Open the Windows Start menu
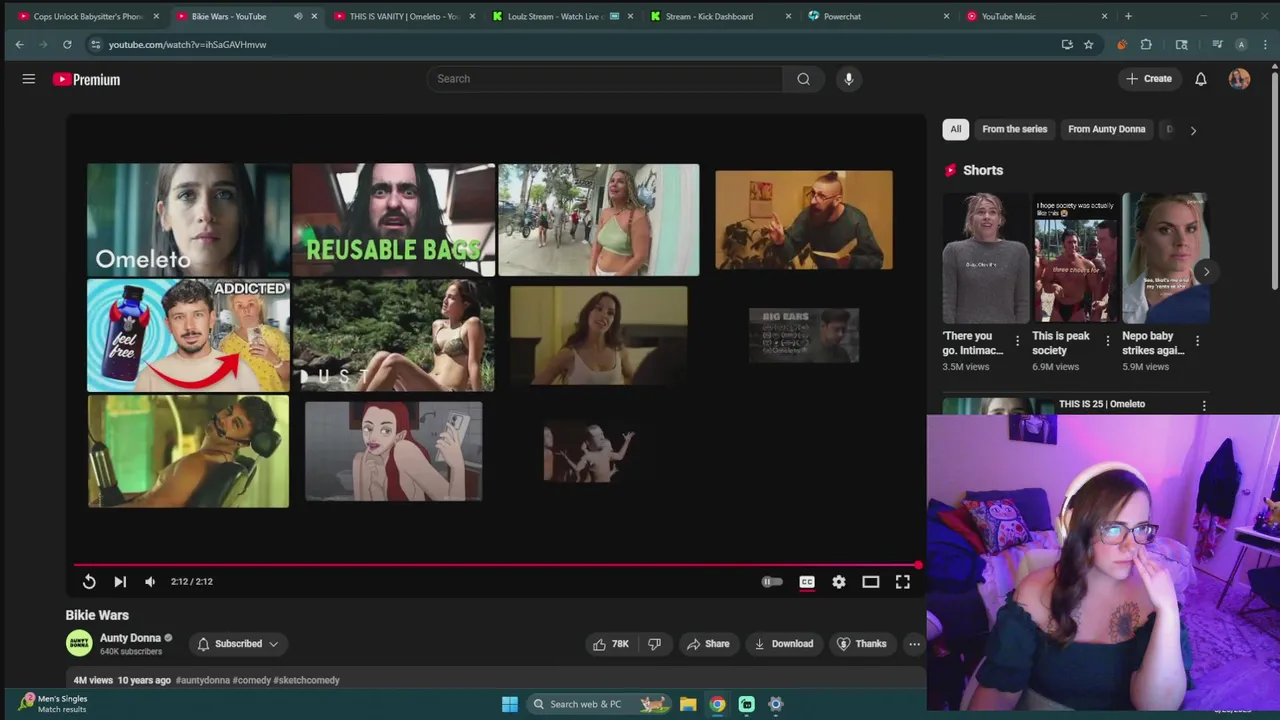 tap(510, 704)
